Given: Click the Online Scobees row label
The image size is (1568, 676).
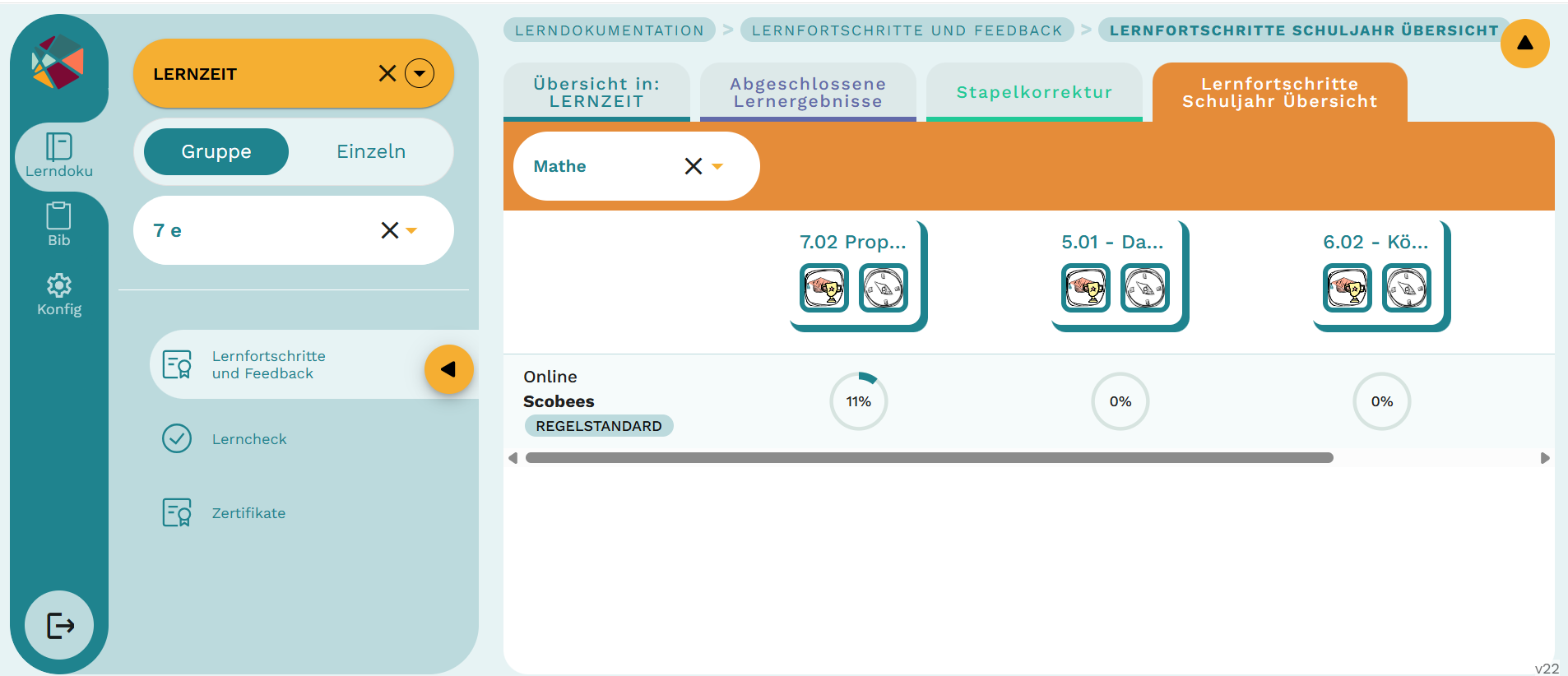Looking at the screenshot, I should (559, 389).
